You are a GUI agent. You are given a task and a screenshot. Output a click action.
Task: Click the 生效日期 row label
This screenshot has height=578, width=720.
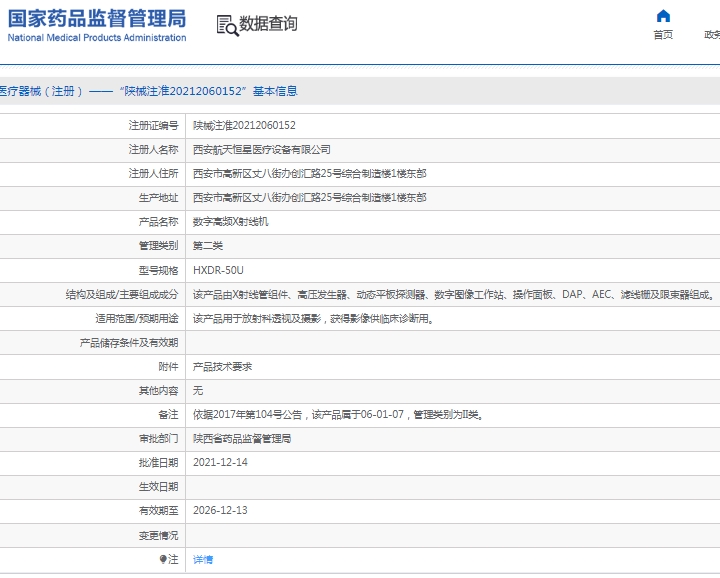pyautogui.click(x=158, y=487)
